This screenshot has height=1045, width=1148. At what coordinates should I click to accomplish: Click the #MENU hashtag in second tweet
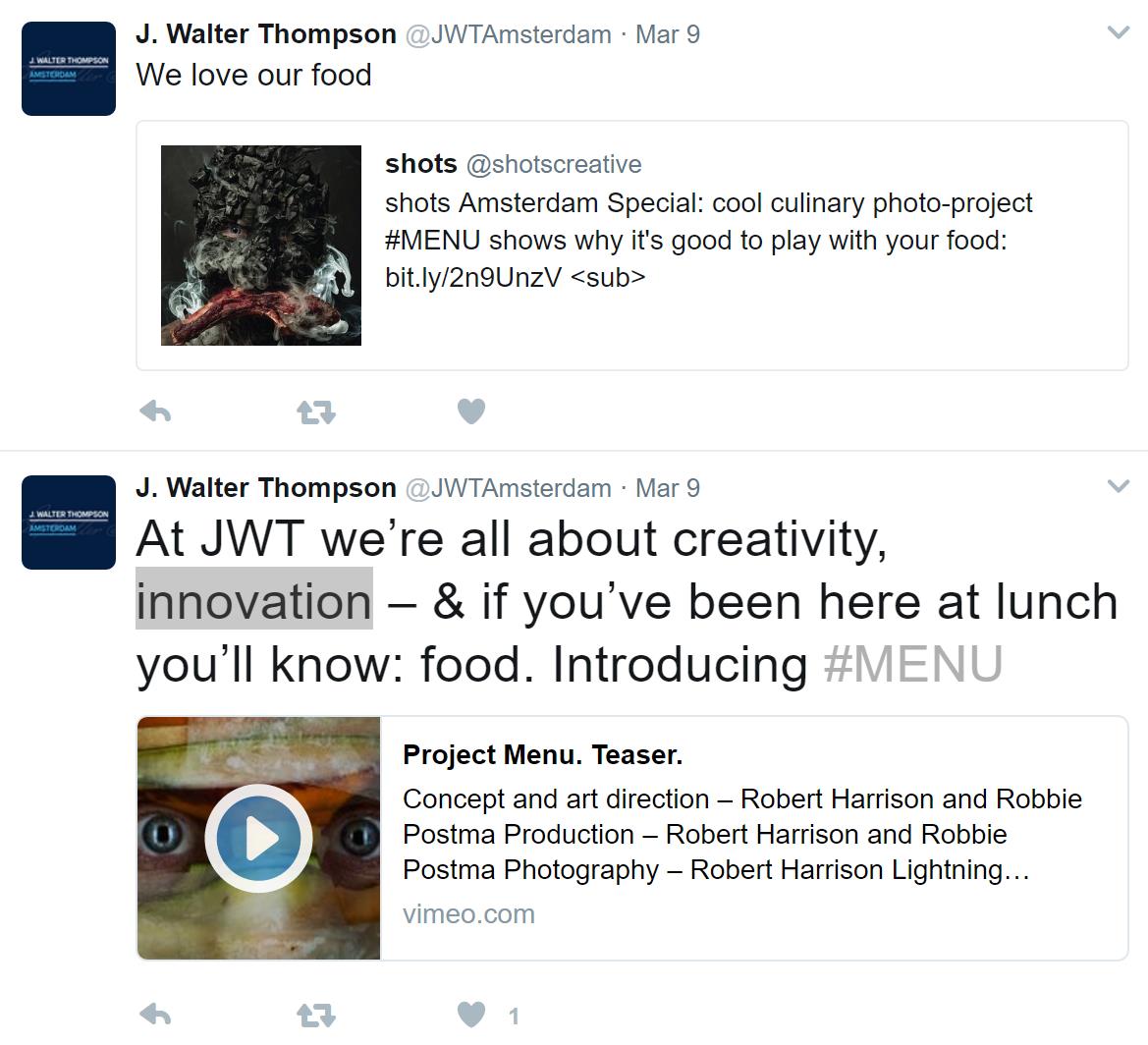pyautogui.click(x=912, y=665)
